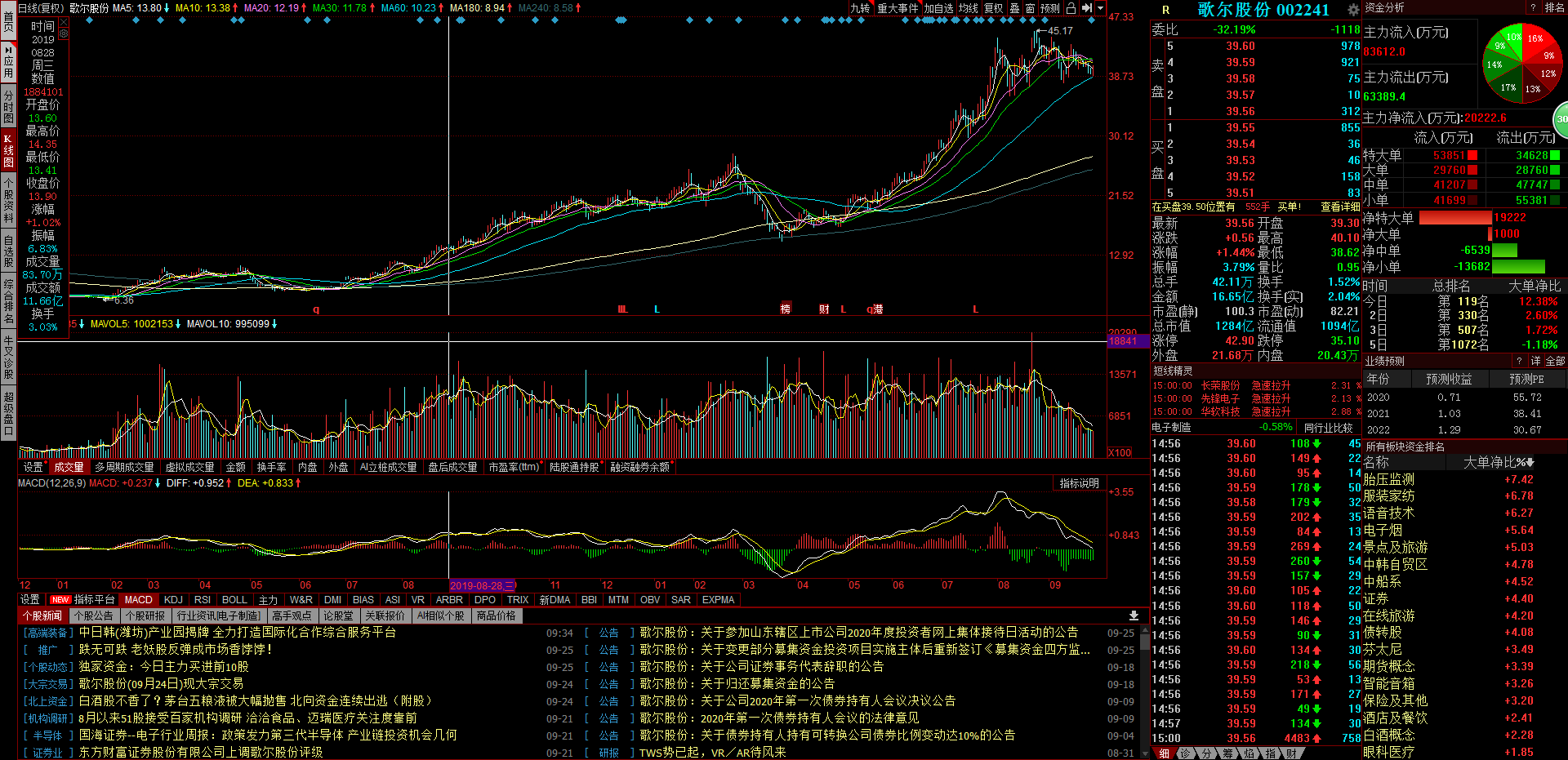
Task: Open 综合排名 in left sidebar
Action: coord(8,301)
